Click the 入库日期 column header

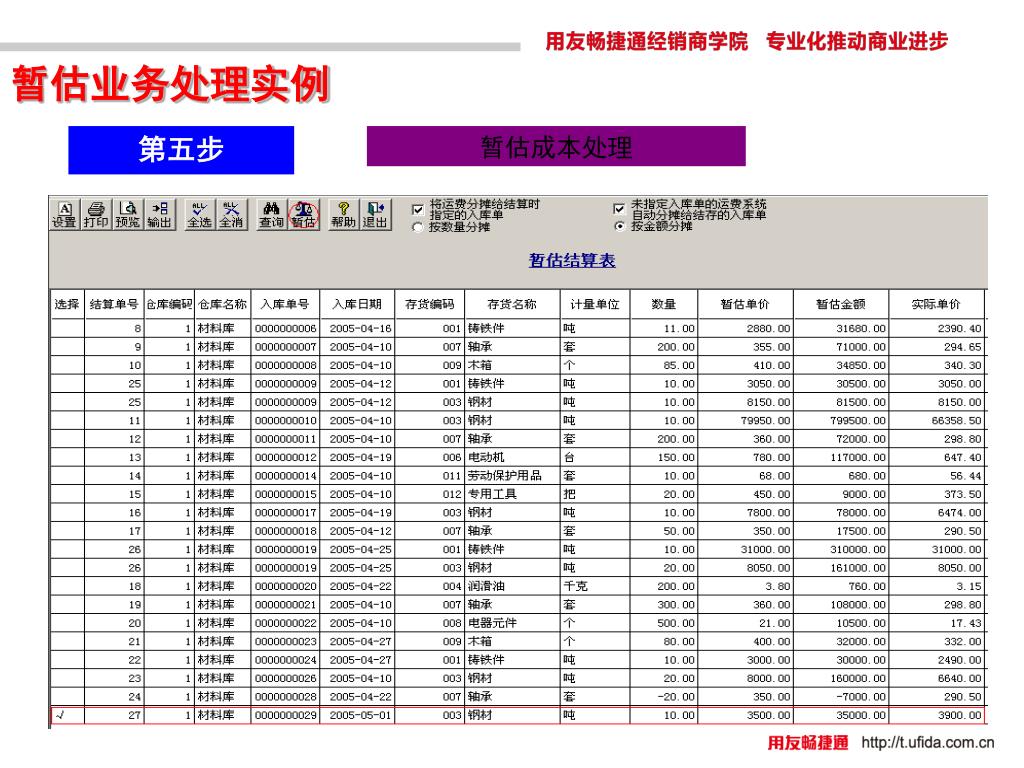[357, 304]
